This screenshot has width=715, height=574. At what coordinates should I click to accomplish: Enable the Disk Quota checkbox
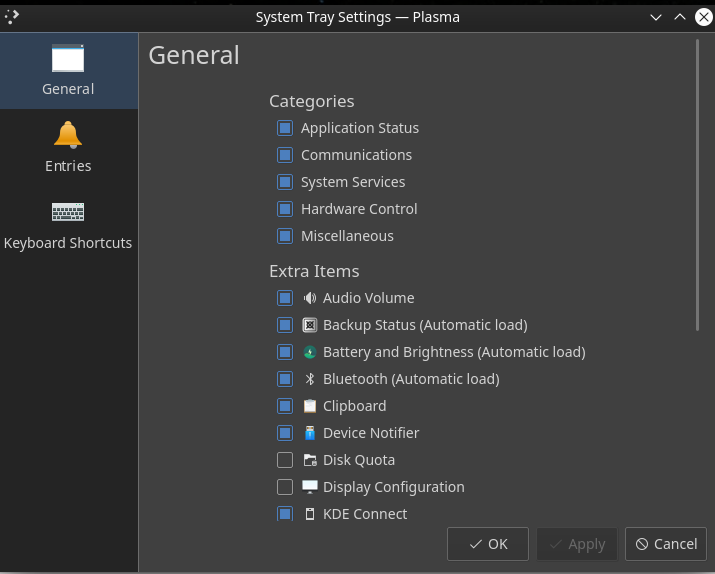pyautogui.click(x=285, y=460)
